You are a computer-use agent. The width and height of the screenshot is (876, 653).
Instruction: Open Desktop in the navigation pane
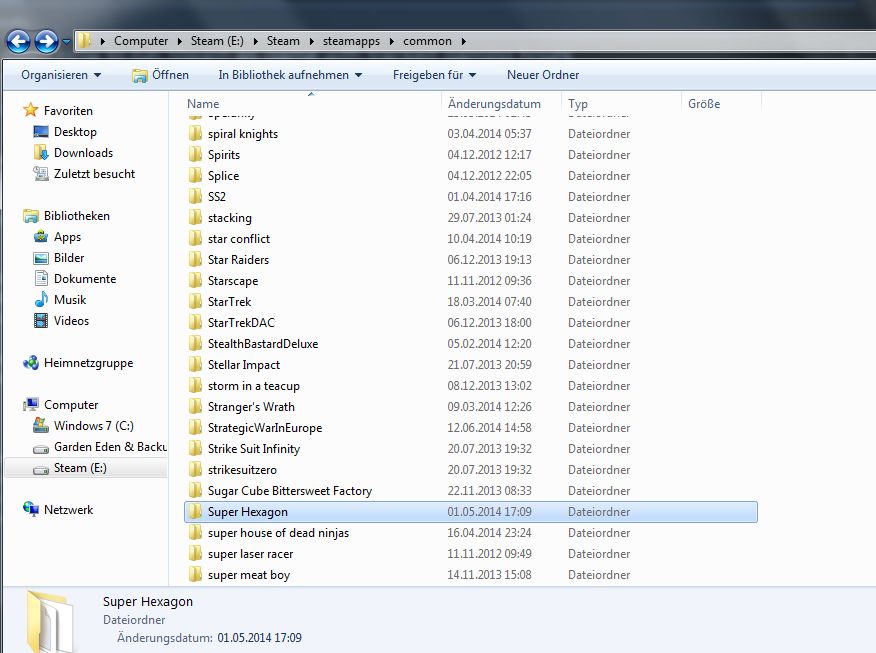coord(75,132)
